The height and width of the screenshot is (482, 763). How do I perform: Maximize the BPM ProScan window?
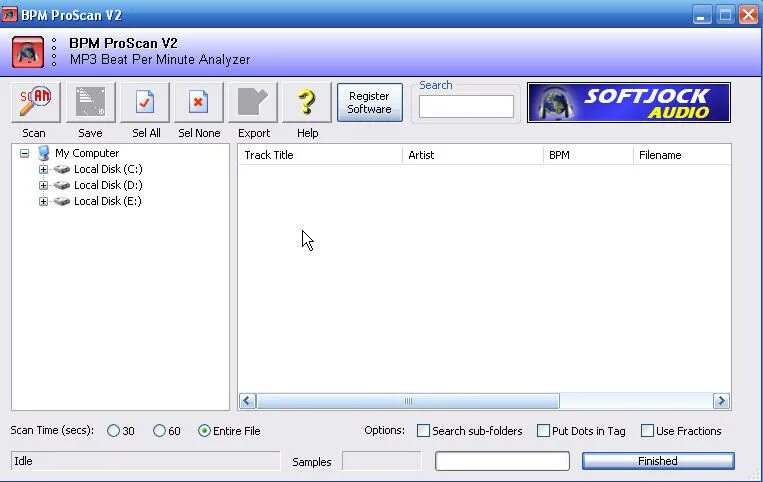725,15
